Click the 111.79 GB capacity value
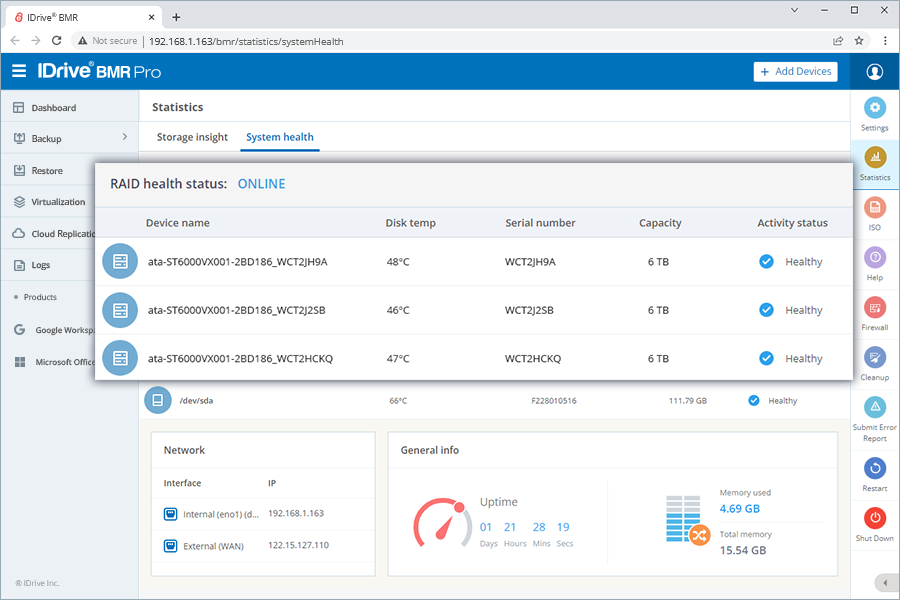The height and width of the screenshot is (600, 900). [688, 401]
